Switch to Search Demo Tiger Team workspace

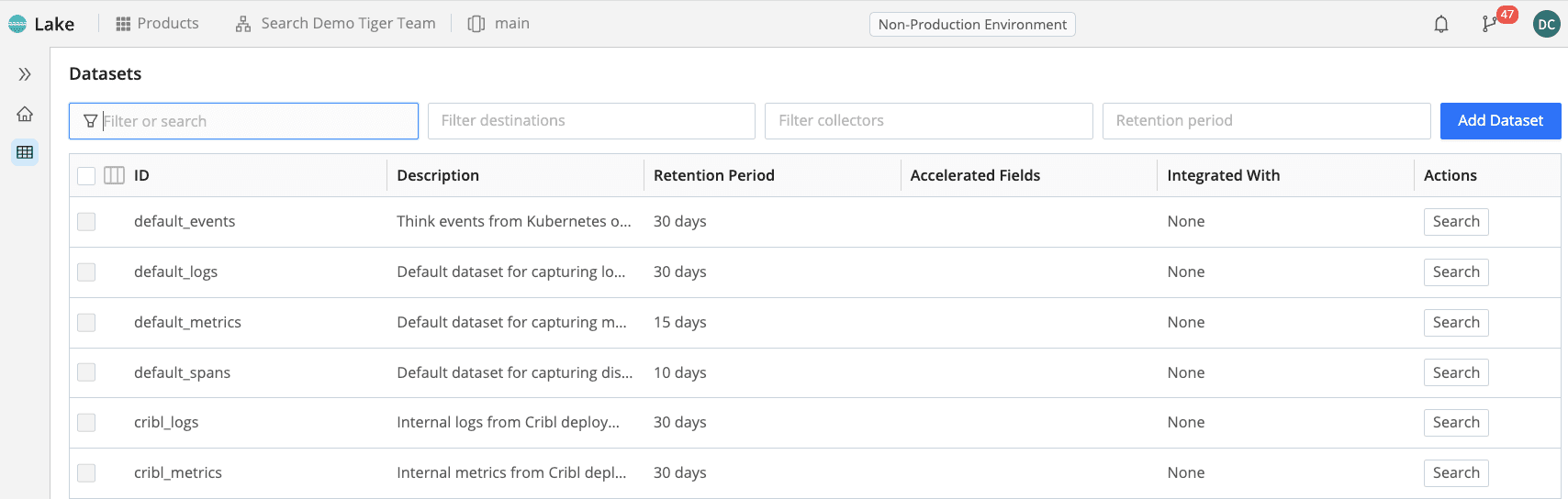tap(336, 24)
